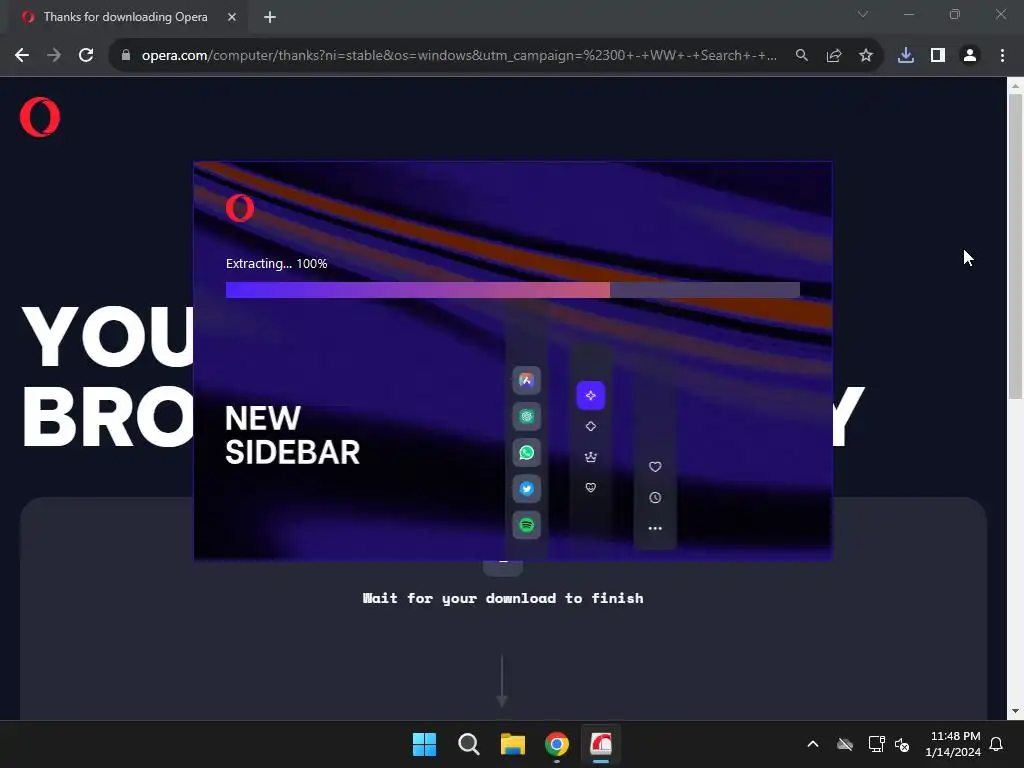The image size is (1024, 768).
Task: Open File Explorer from taskbar
Action: [513, 744]
